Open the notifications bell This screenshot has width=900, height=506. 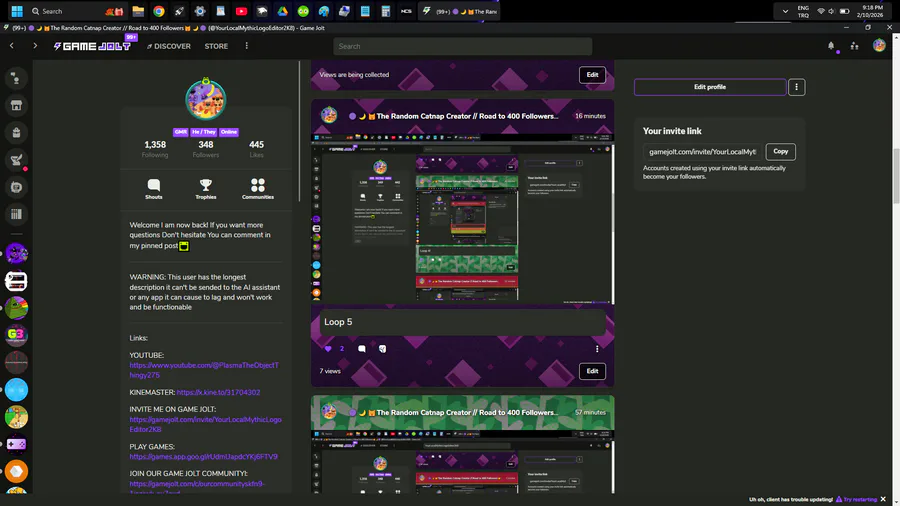click(831, 46)
